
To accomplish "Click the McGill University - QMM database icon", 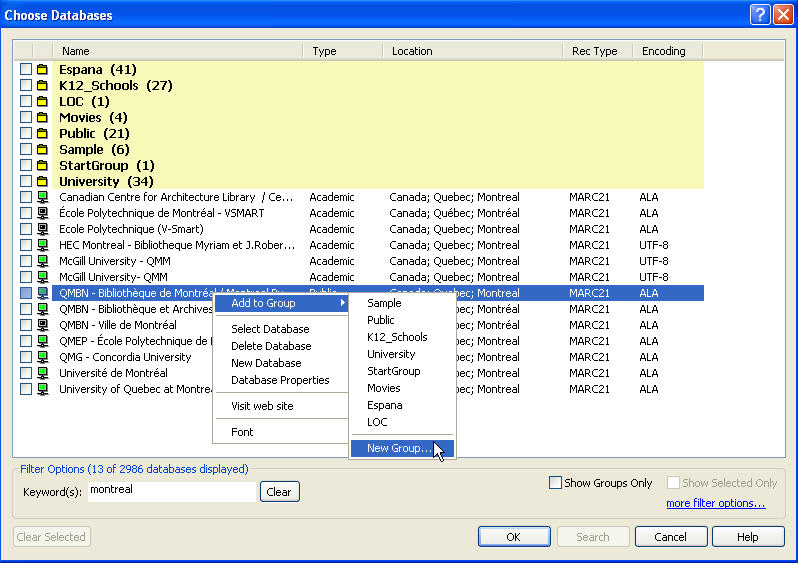I will tap(43, 261).
